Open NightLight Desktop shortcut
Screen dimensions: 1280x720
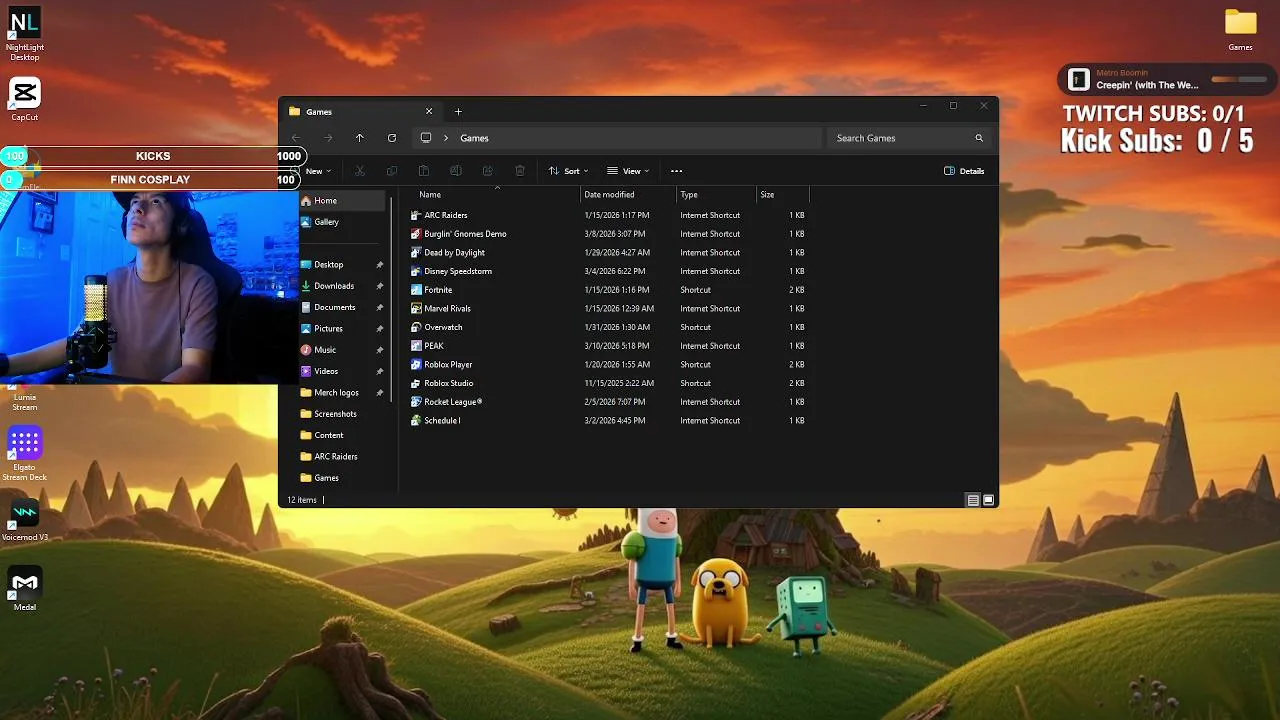pos(25,35)
